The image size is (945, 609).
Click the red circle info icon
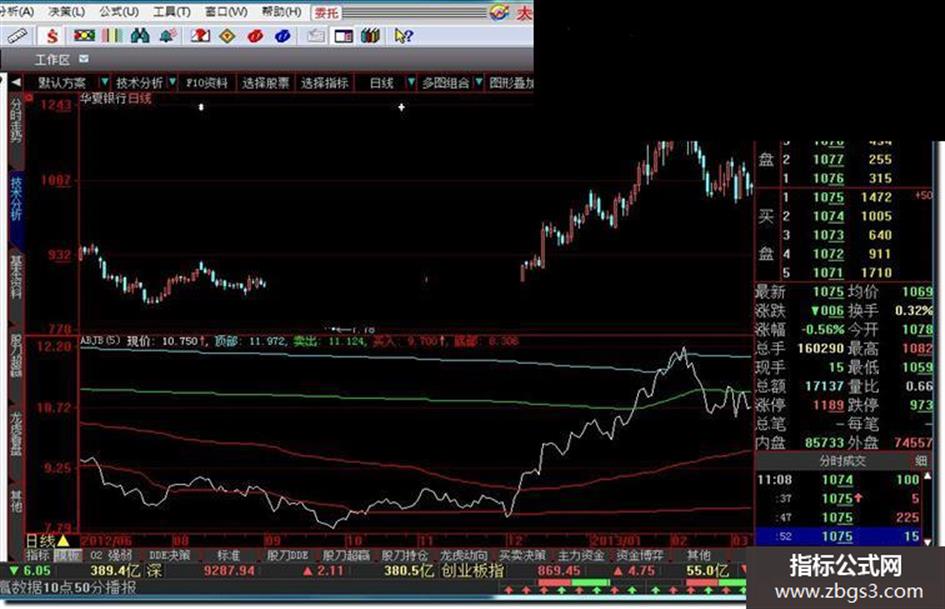pos(256,36)
